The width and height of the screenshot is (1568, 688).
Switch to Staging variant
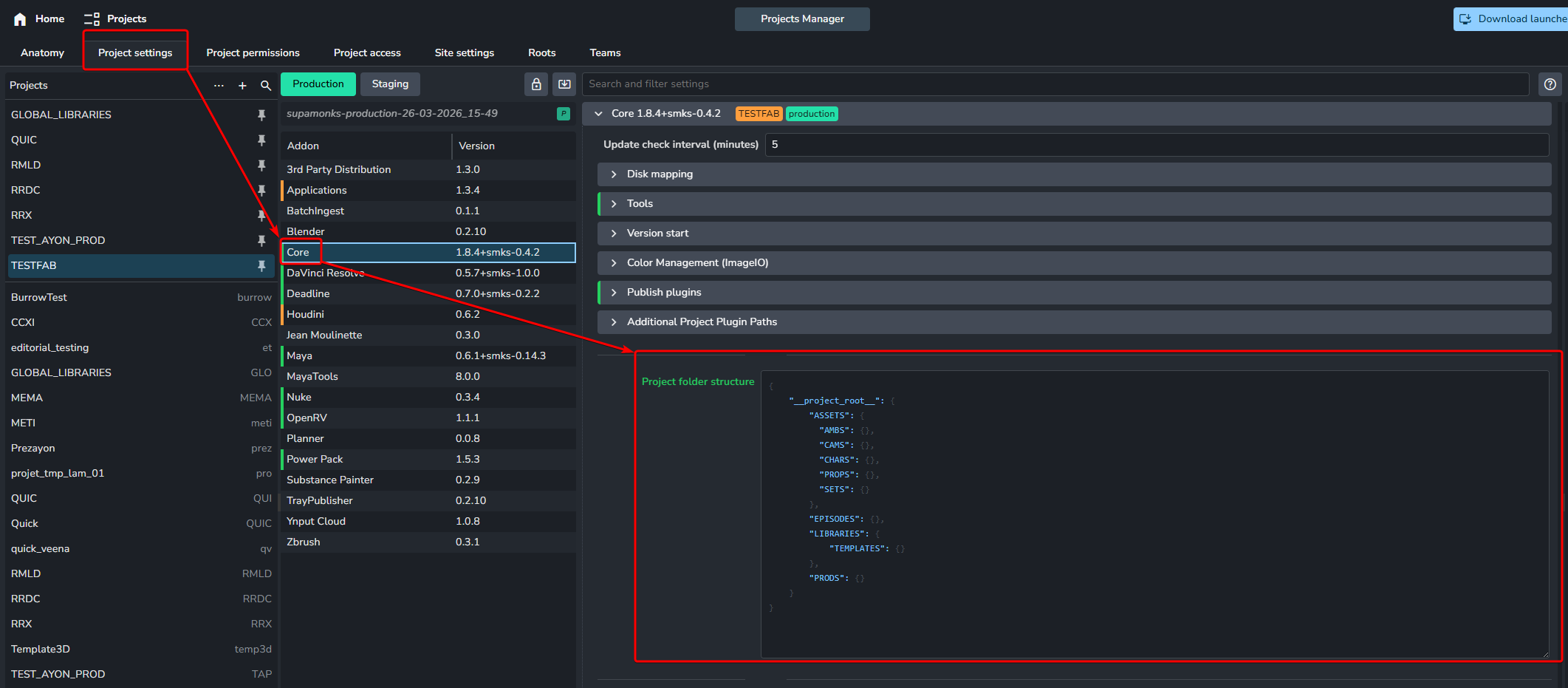pyautogui.click(x=390, y=84)
